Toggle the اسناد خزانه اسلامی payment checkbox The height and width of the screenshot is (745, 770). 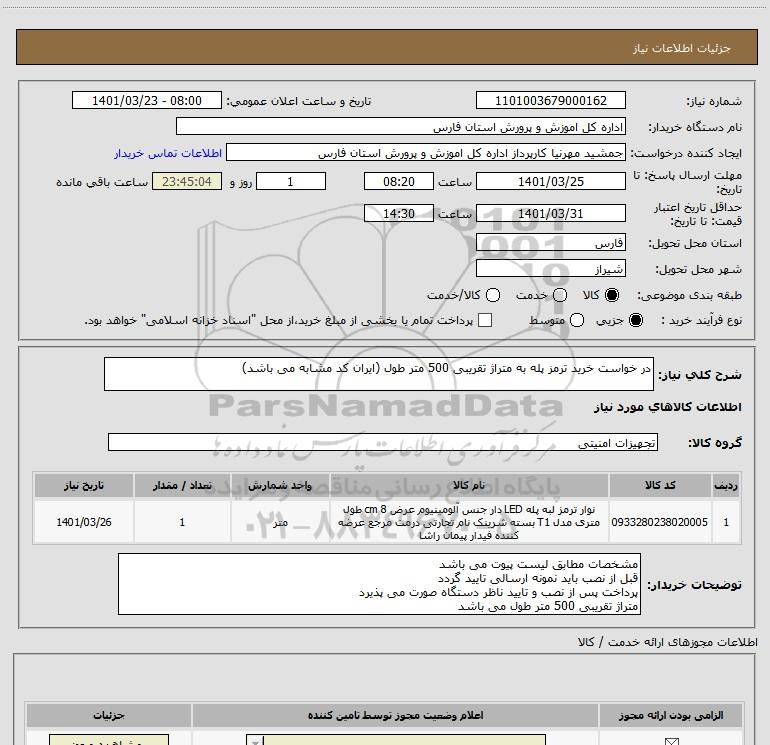point(485,320)
